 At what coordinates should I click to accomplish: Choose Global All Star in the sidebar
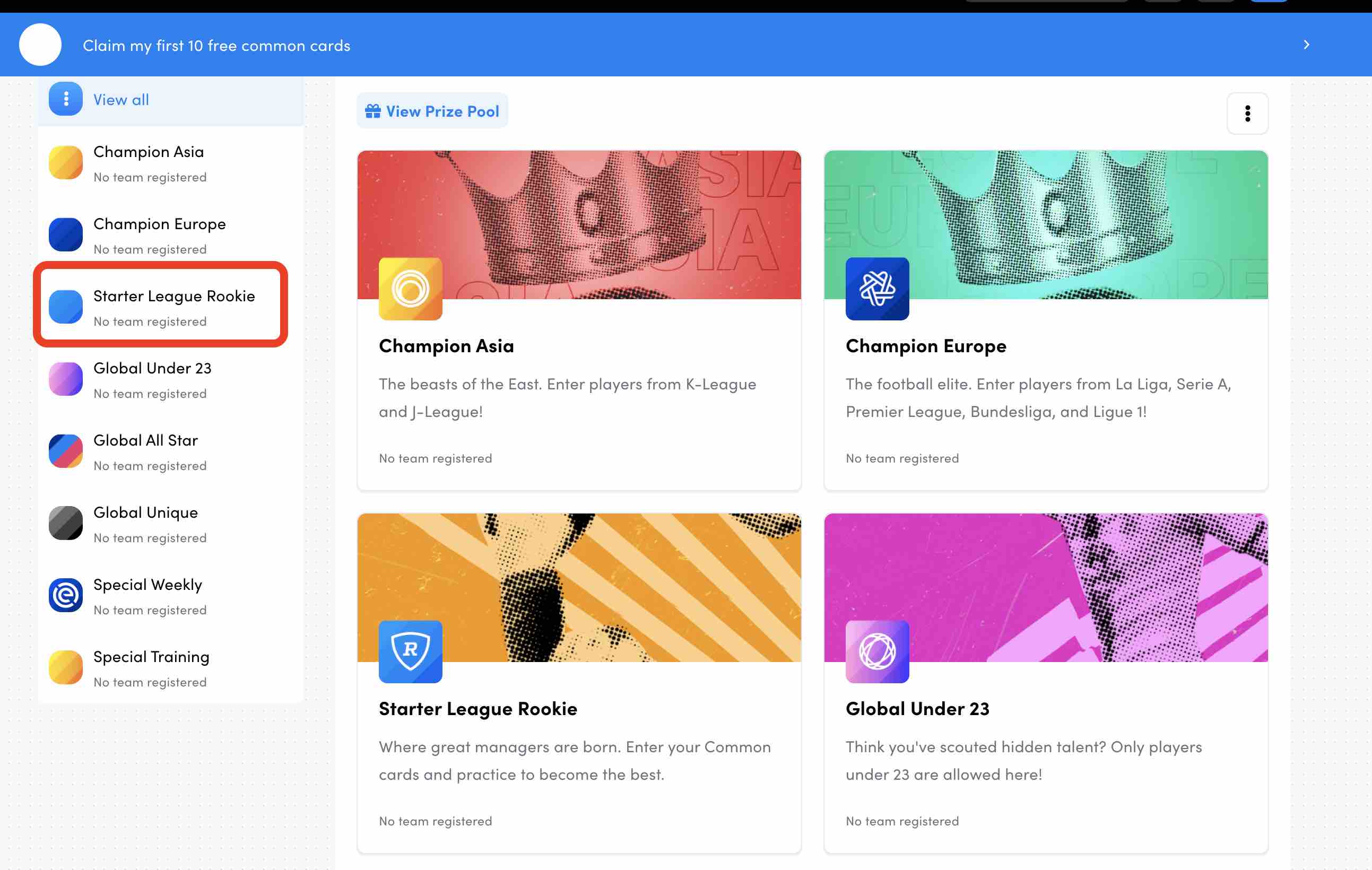(x=170, y=452)
